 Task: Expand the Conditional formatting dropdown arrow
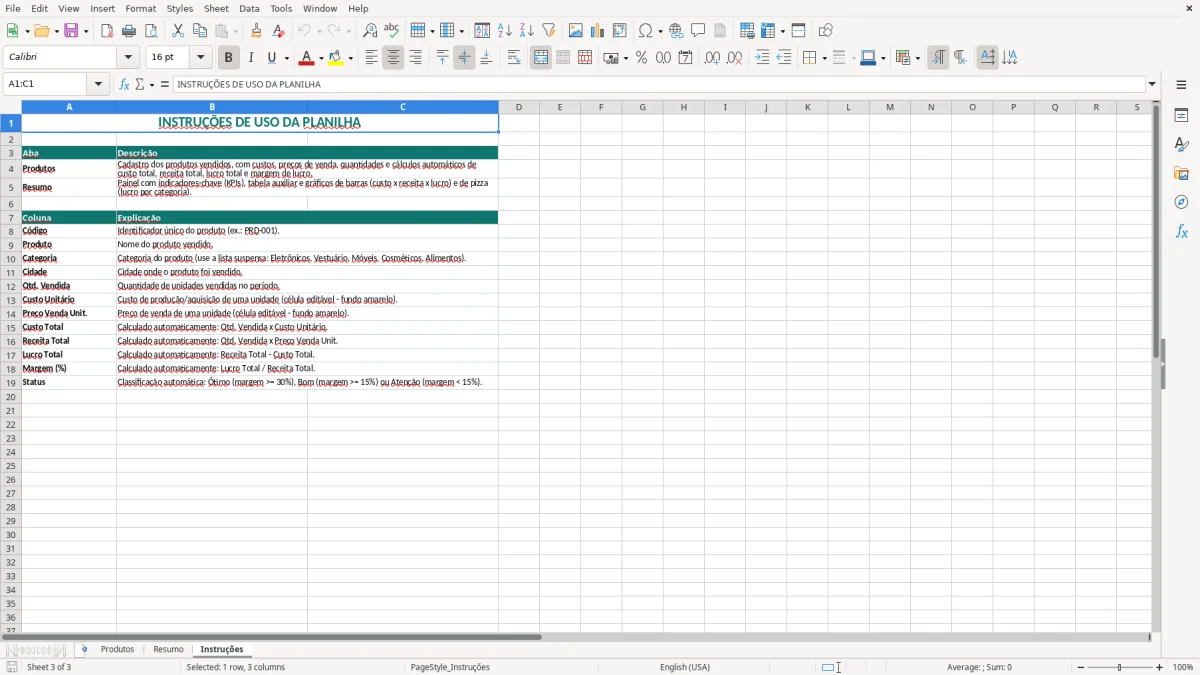917,58
